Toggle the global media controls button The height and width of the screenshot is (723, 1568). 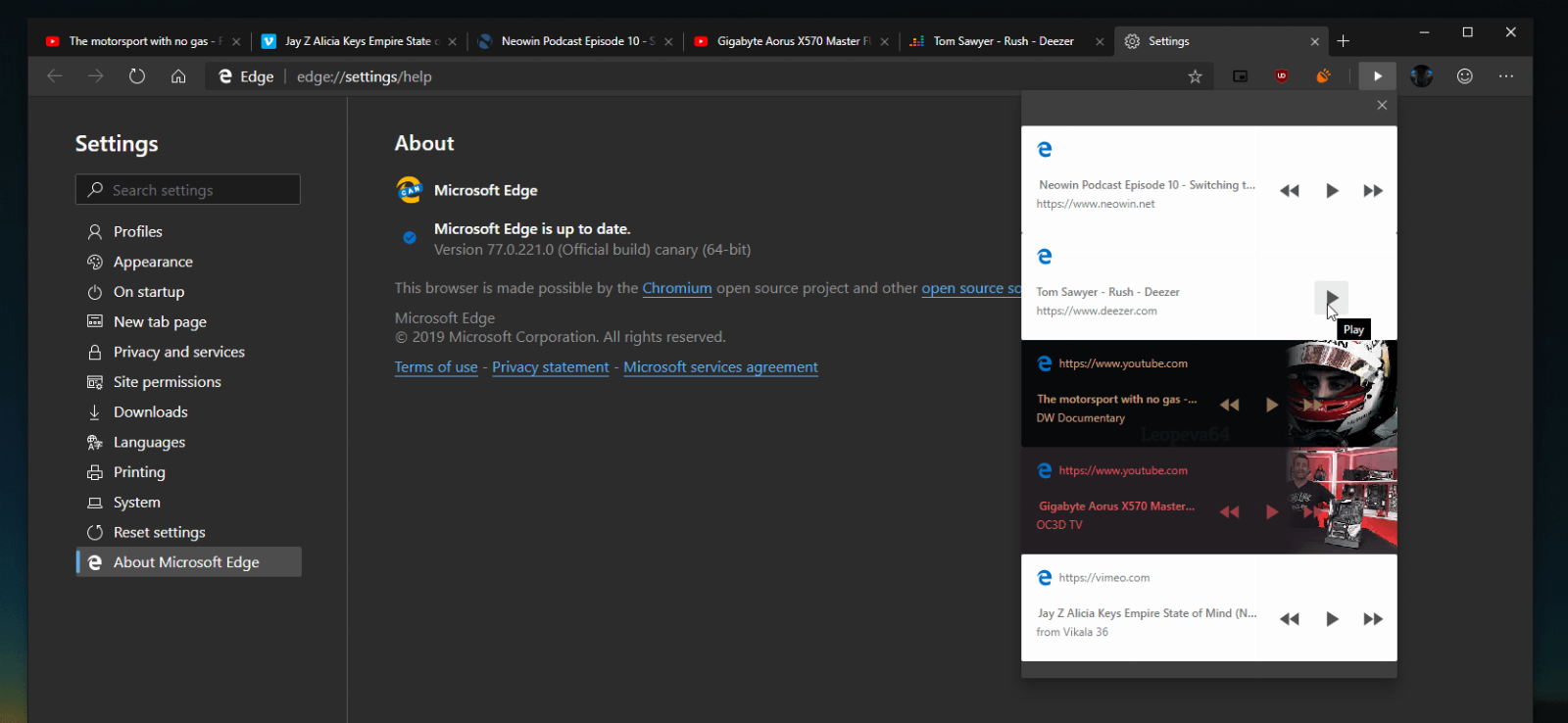pos(1378,76)
